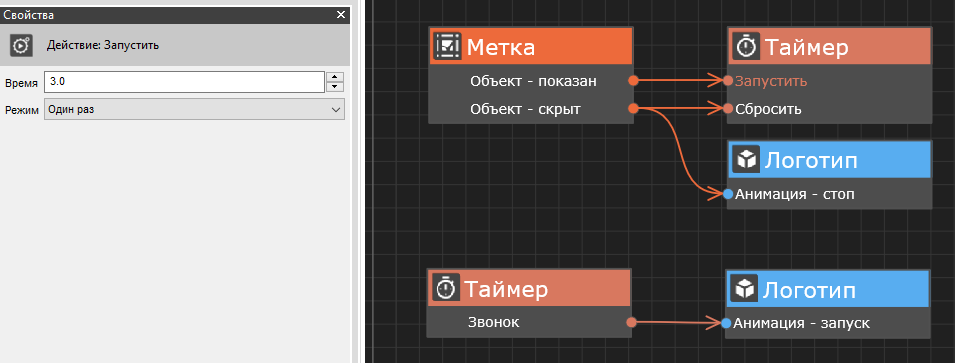The height and width of the screenshot is (363, 955).
Task: Click the Метка node marker icon
Action: [448, 46]
